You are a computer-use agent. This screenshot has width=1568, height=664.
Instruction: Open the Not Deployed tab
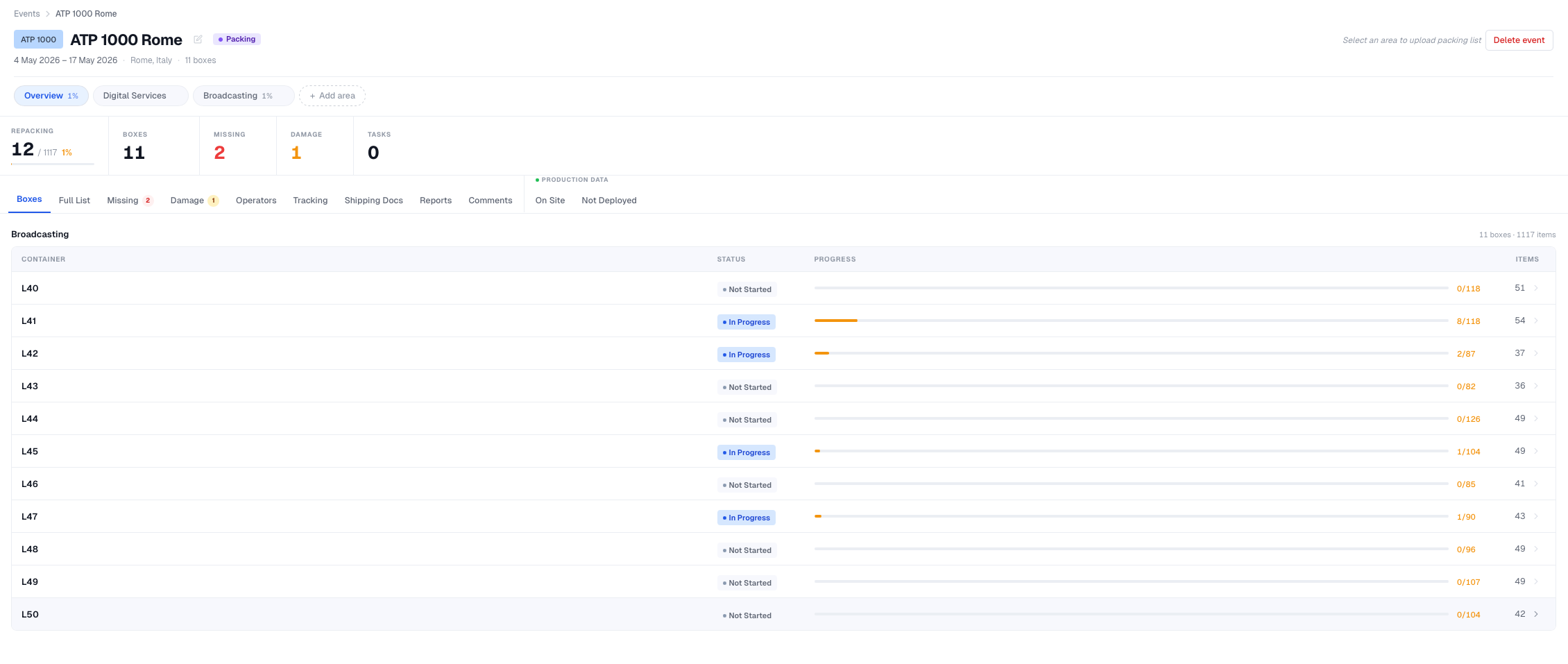609,201
